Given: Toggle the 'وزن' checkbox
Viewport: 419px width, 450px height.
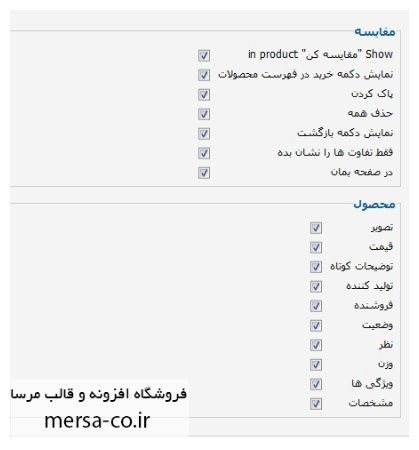Looking at the screenshot, I should pos(316,365).
